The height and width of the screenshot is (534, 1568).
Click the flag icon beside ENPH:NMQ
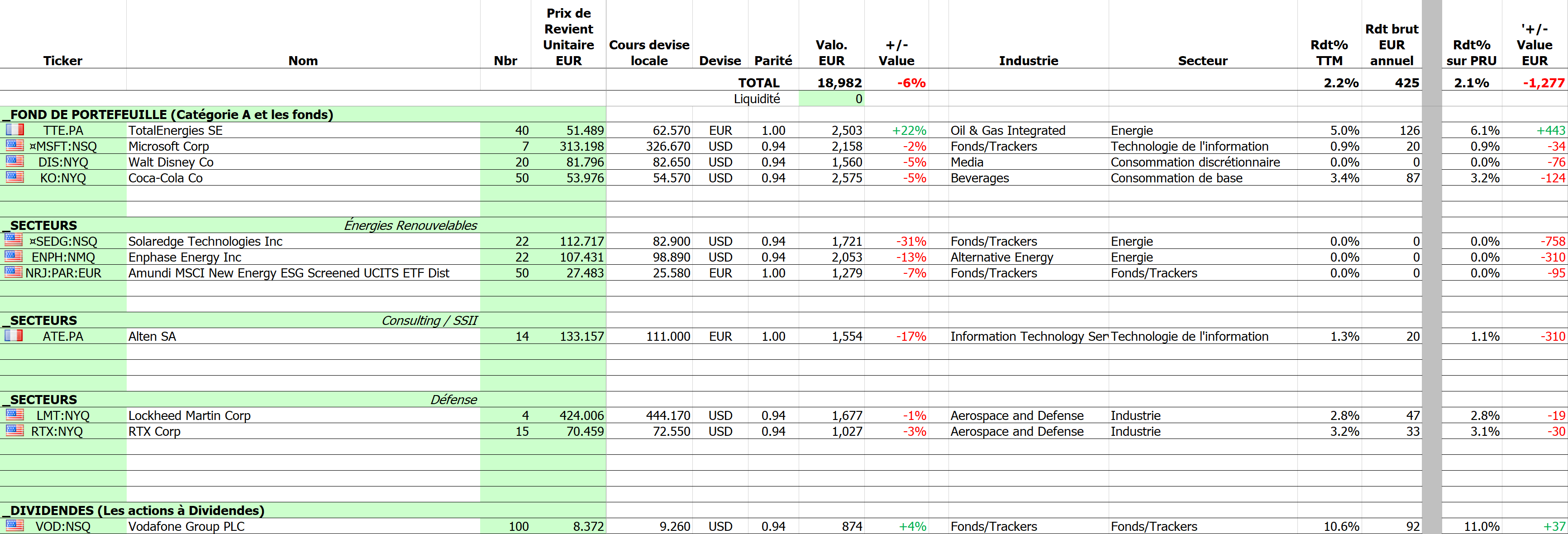tap(14, 256)
